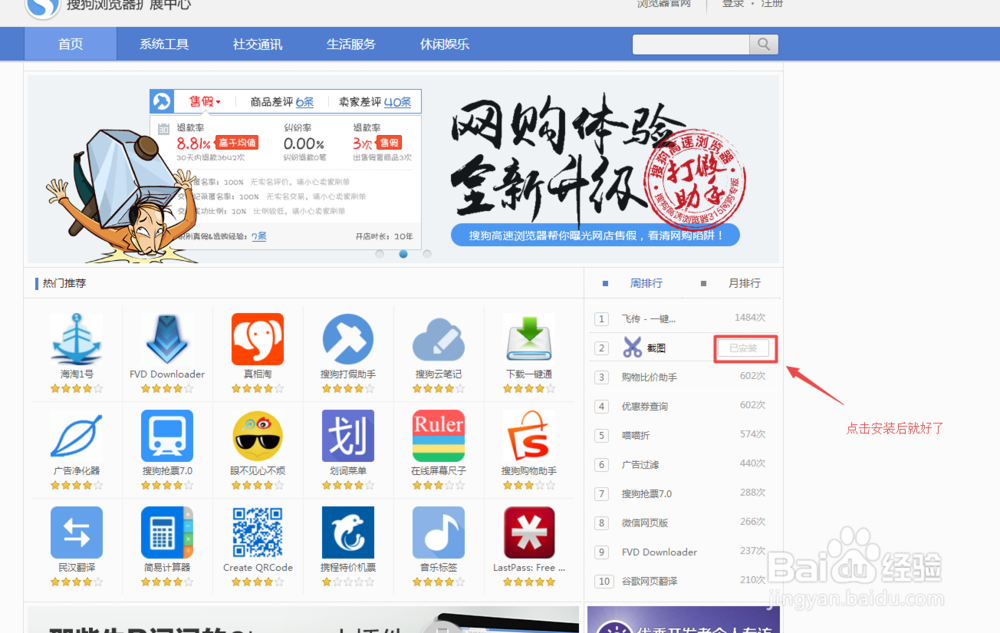Image resolution: width=1000 pixels, height=633 pixels.
Task: Switch to the 月排行 ranking tab
Action: pos(744,283)
